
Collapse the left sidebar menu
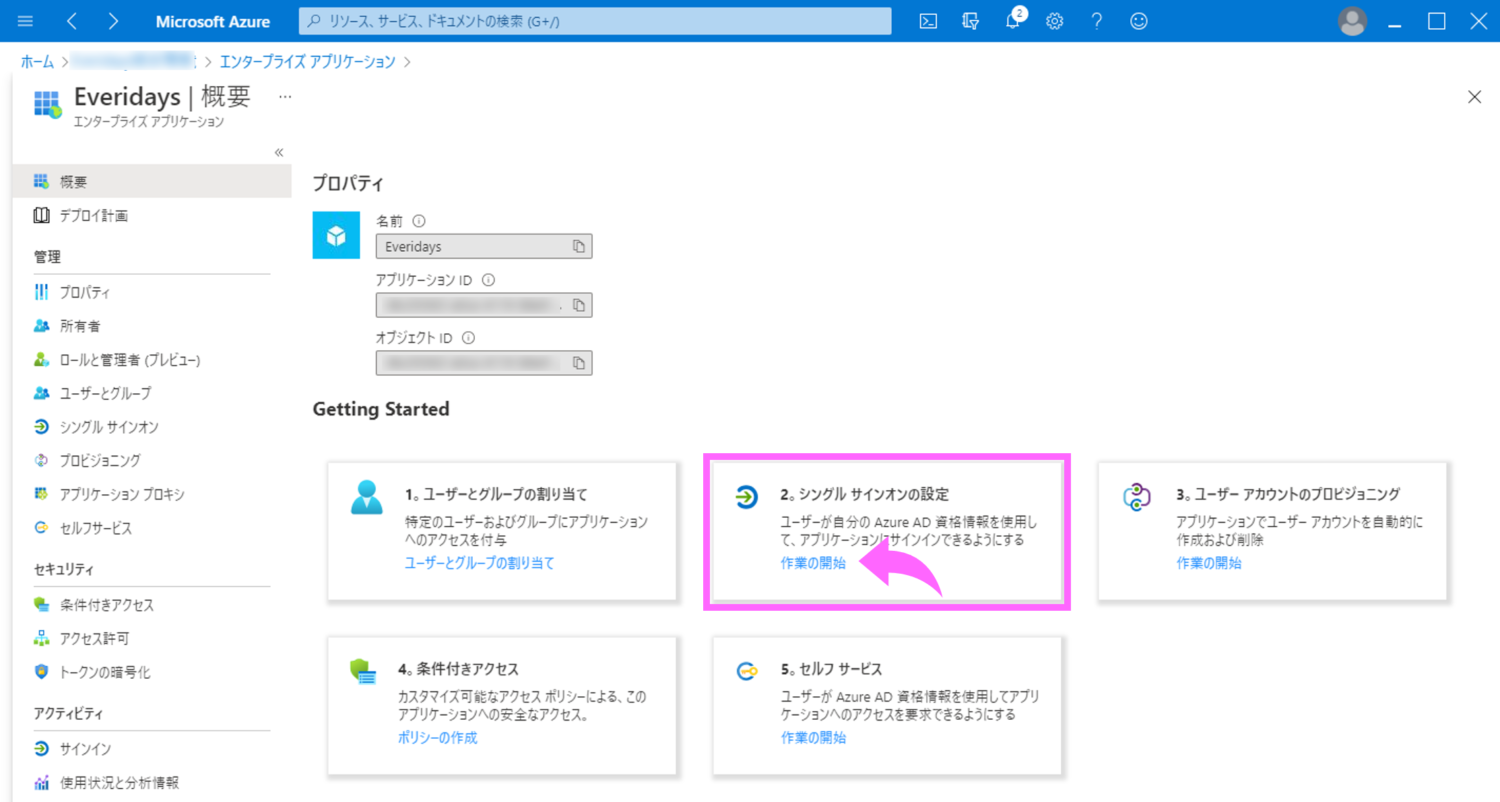[279, 152]
